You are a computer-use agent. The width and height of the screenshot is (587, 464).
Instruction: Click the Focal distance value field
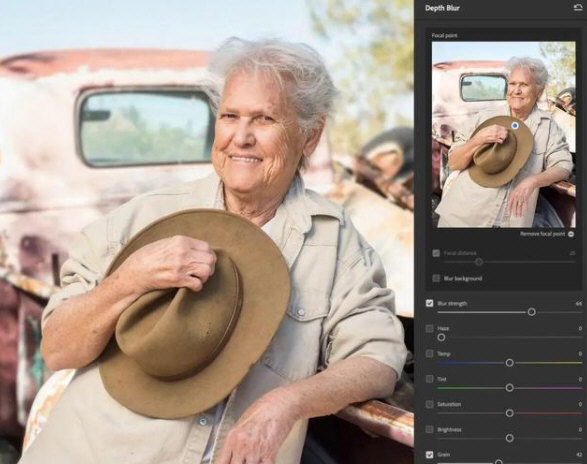point(572,253)
